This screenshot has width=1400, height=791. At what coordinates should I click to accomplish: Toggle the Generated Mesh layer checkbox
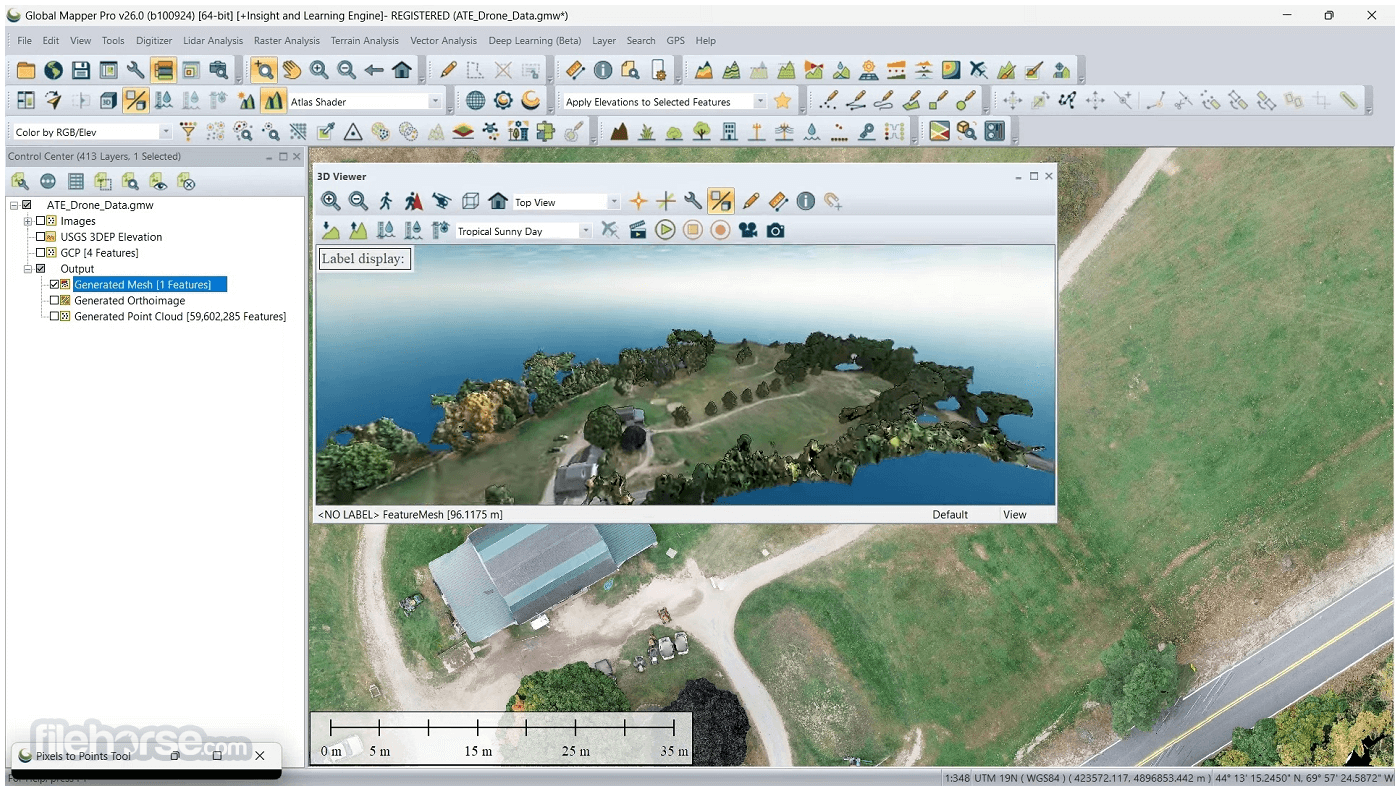tap(55, 285)
